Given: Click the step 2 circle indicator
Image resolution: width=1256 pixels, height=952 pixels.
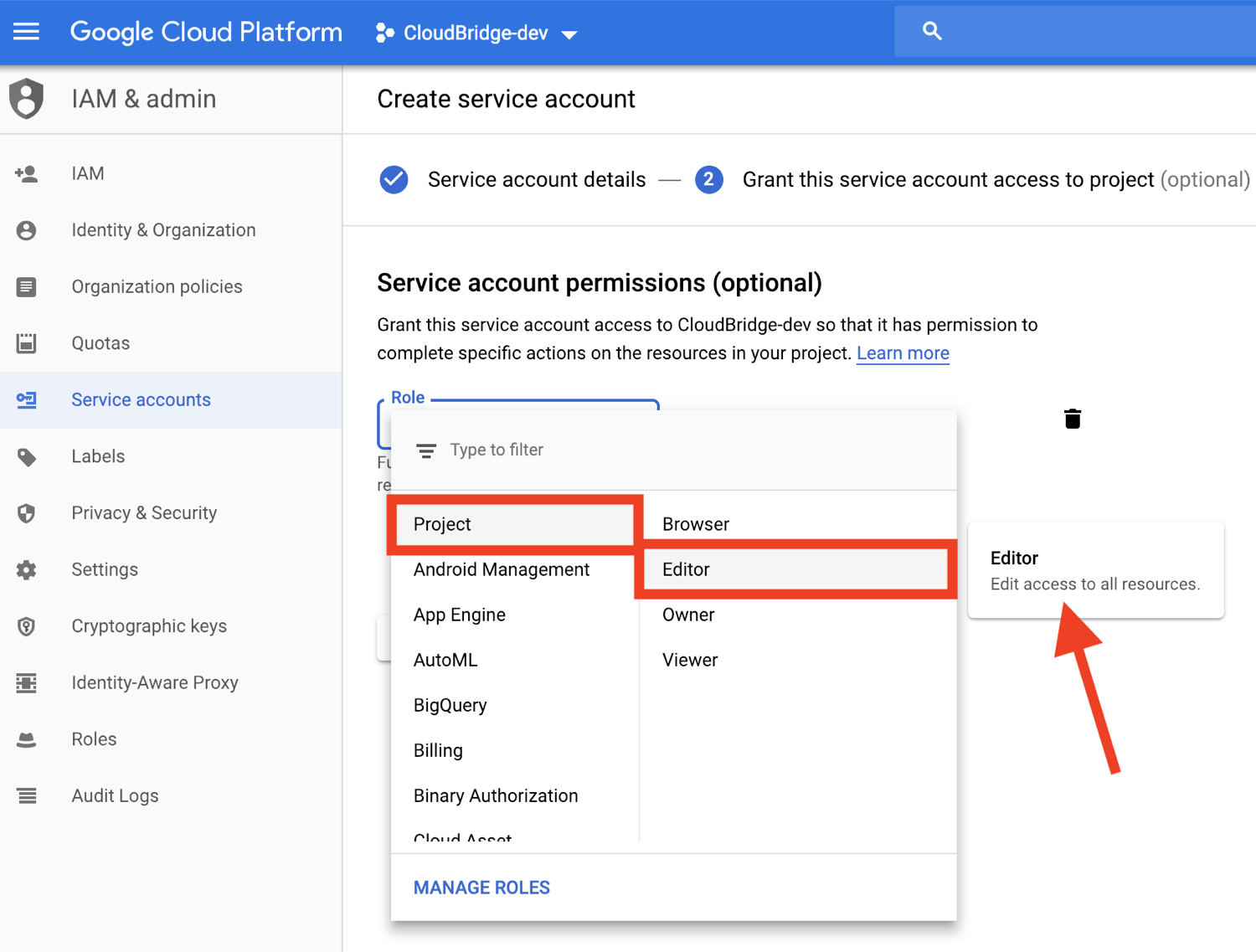Looking at the screenshot, I should [x=708, y=180].
